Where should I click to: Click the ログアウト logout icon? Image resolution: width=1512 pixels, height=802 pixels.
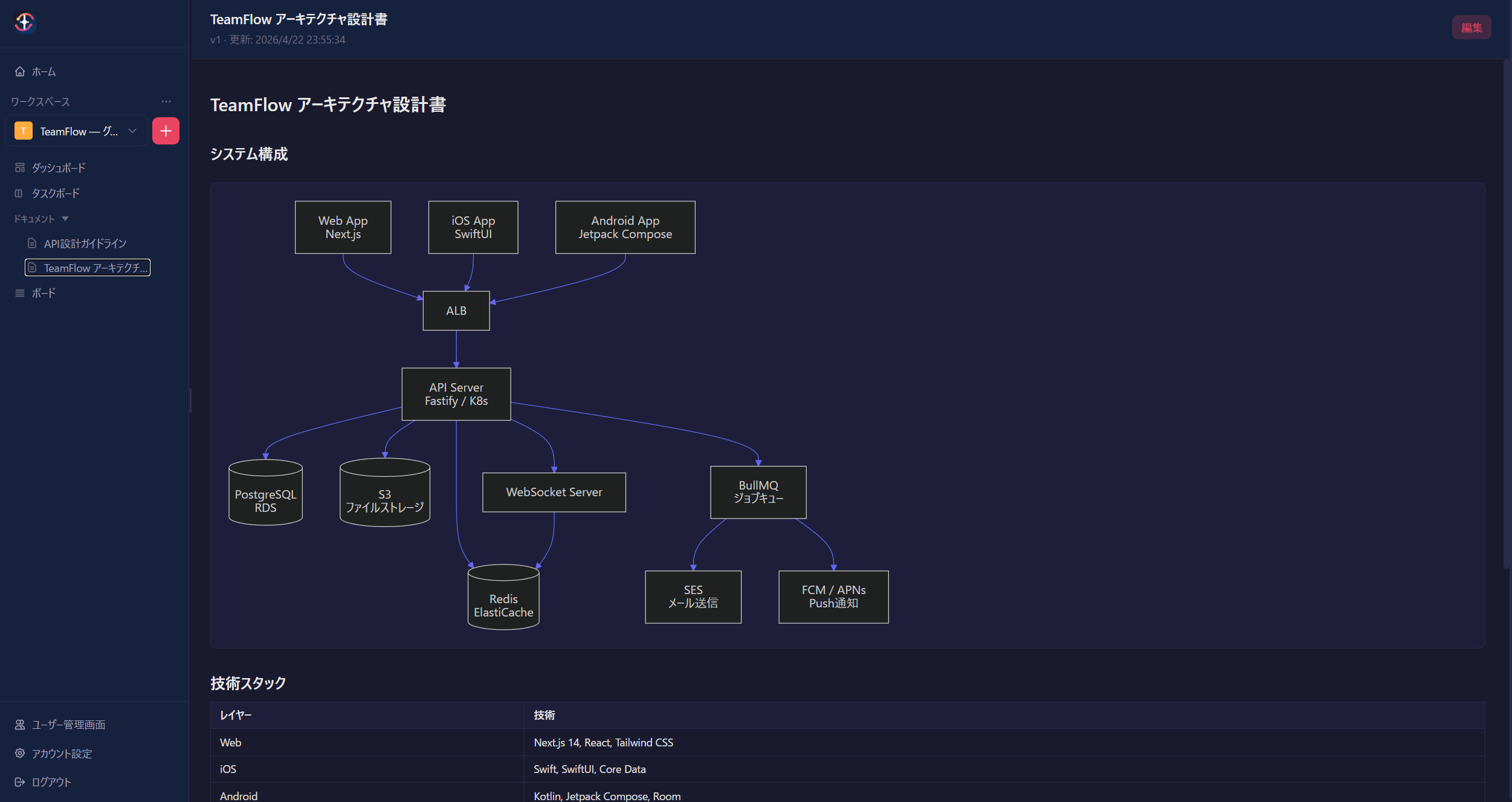point(20,781)
